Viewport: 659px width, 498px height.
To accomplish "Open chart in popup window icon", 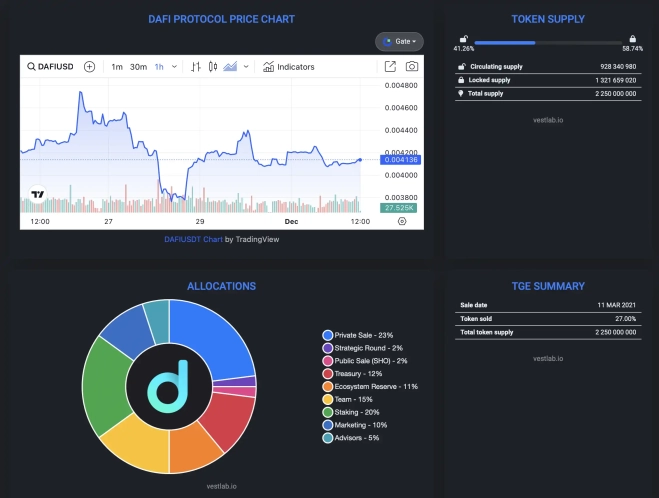I will coord(390,67).
